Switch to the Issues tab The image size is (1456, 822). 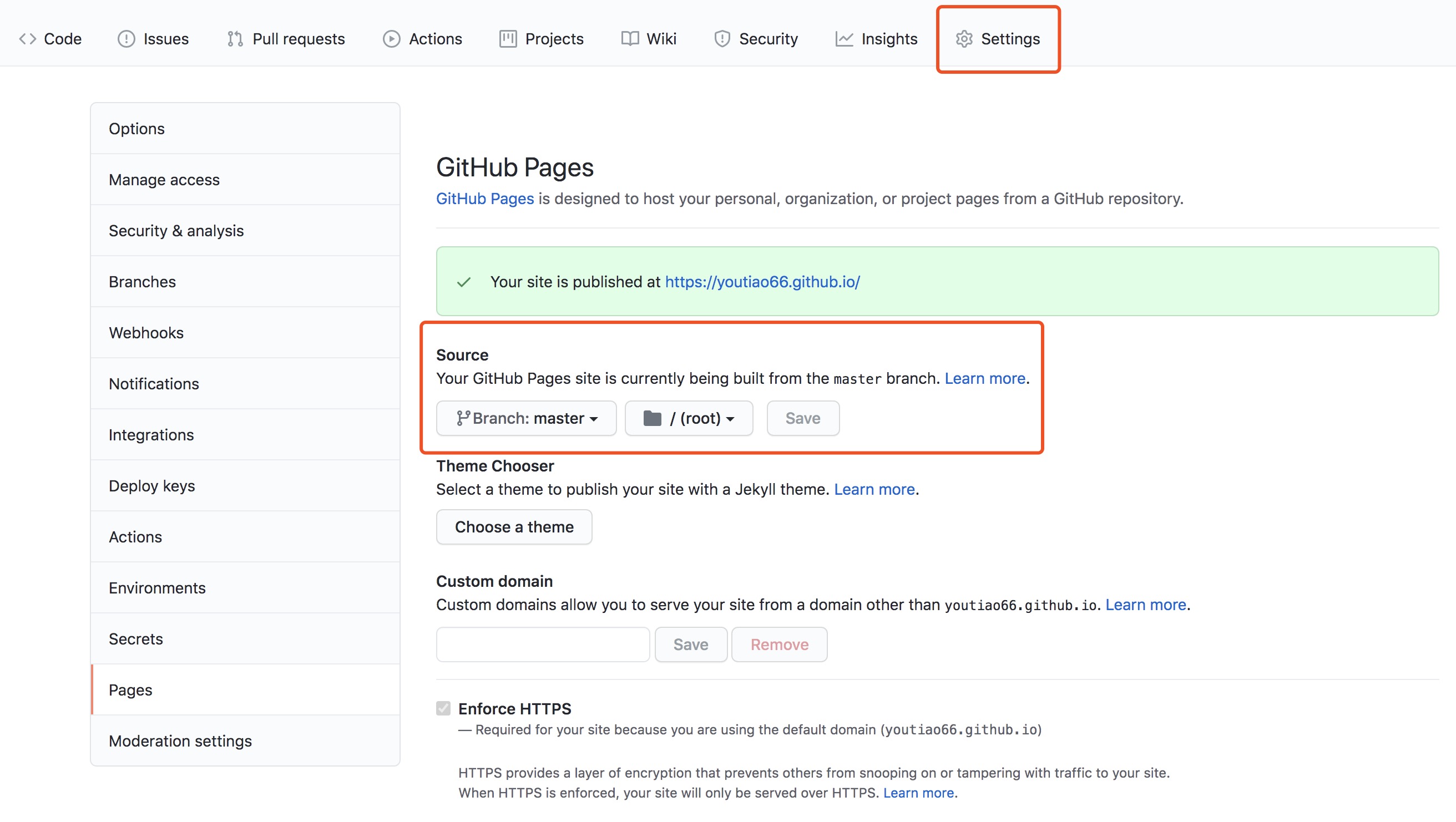(153, 39)
